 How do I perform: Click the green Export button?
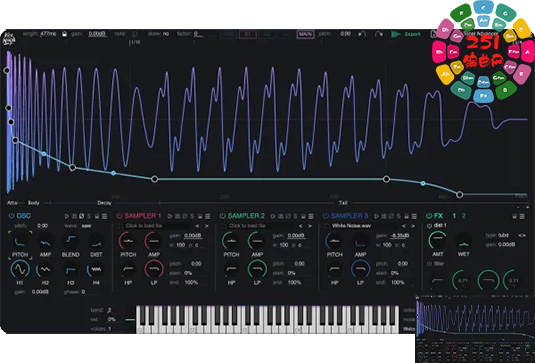tap(406, 34)
